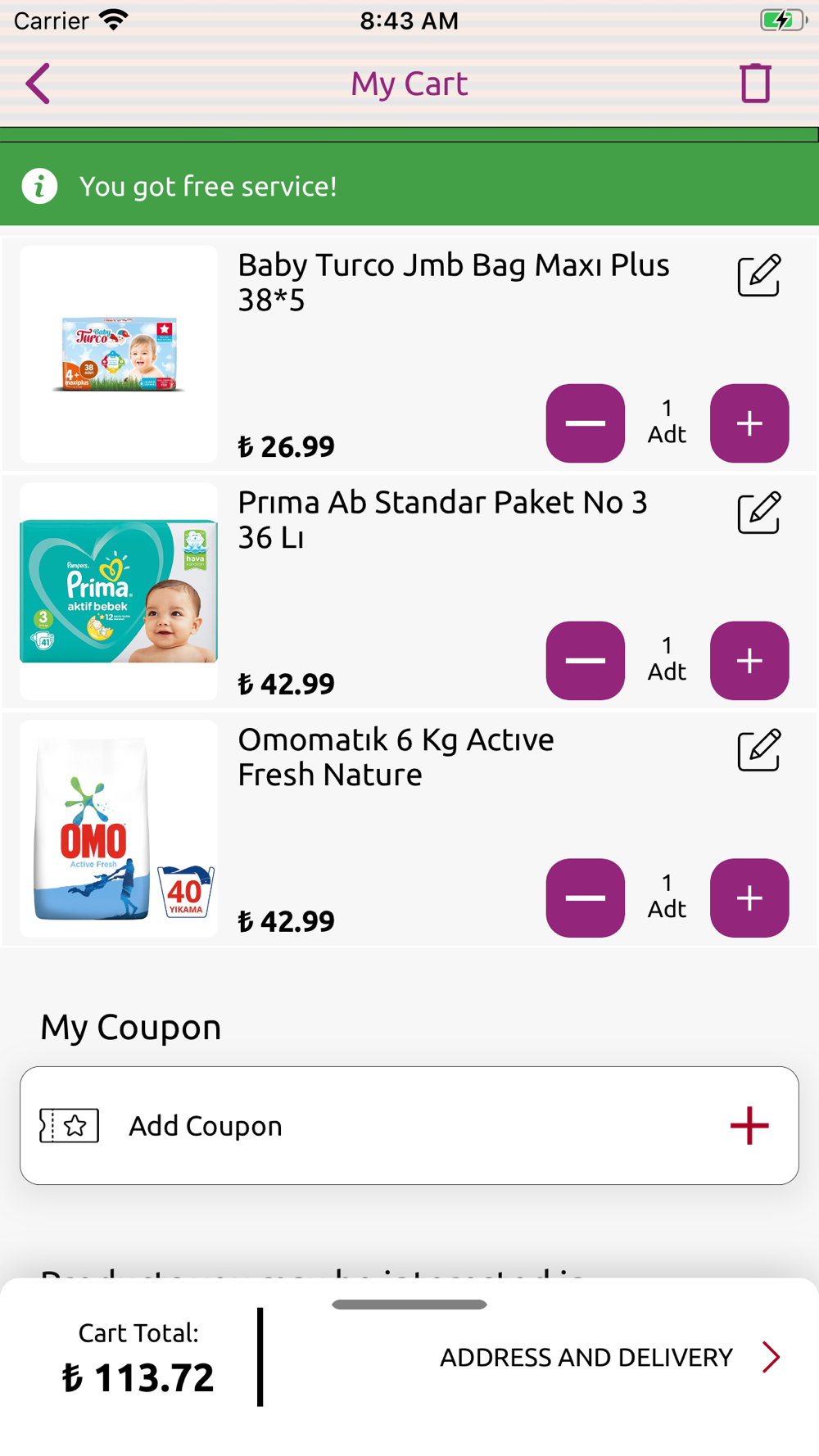Viewport: 819px width, 1456px height.
Task: Tap the back arrow icon
Action: point(38,84)
